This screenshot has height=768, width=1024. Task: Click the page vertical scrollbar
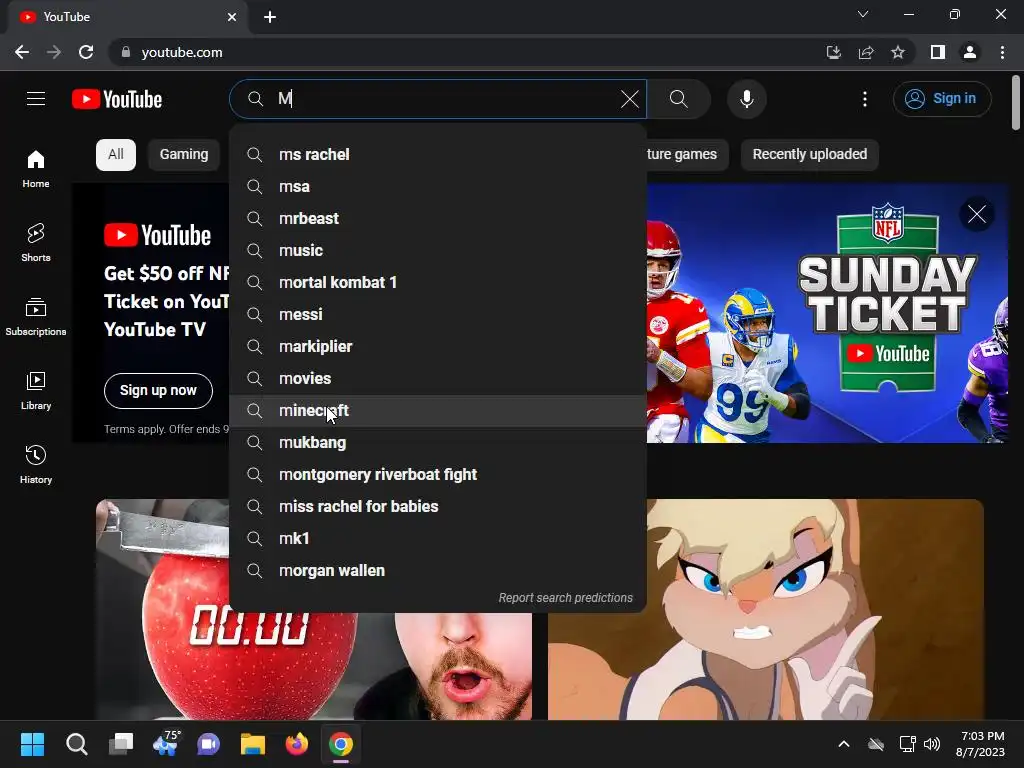click(1016, 103)
